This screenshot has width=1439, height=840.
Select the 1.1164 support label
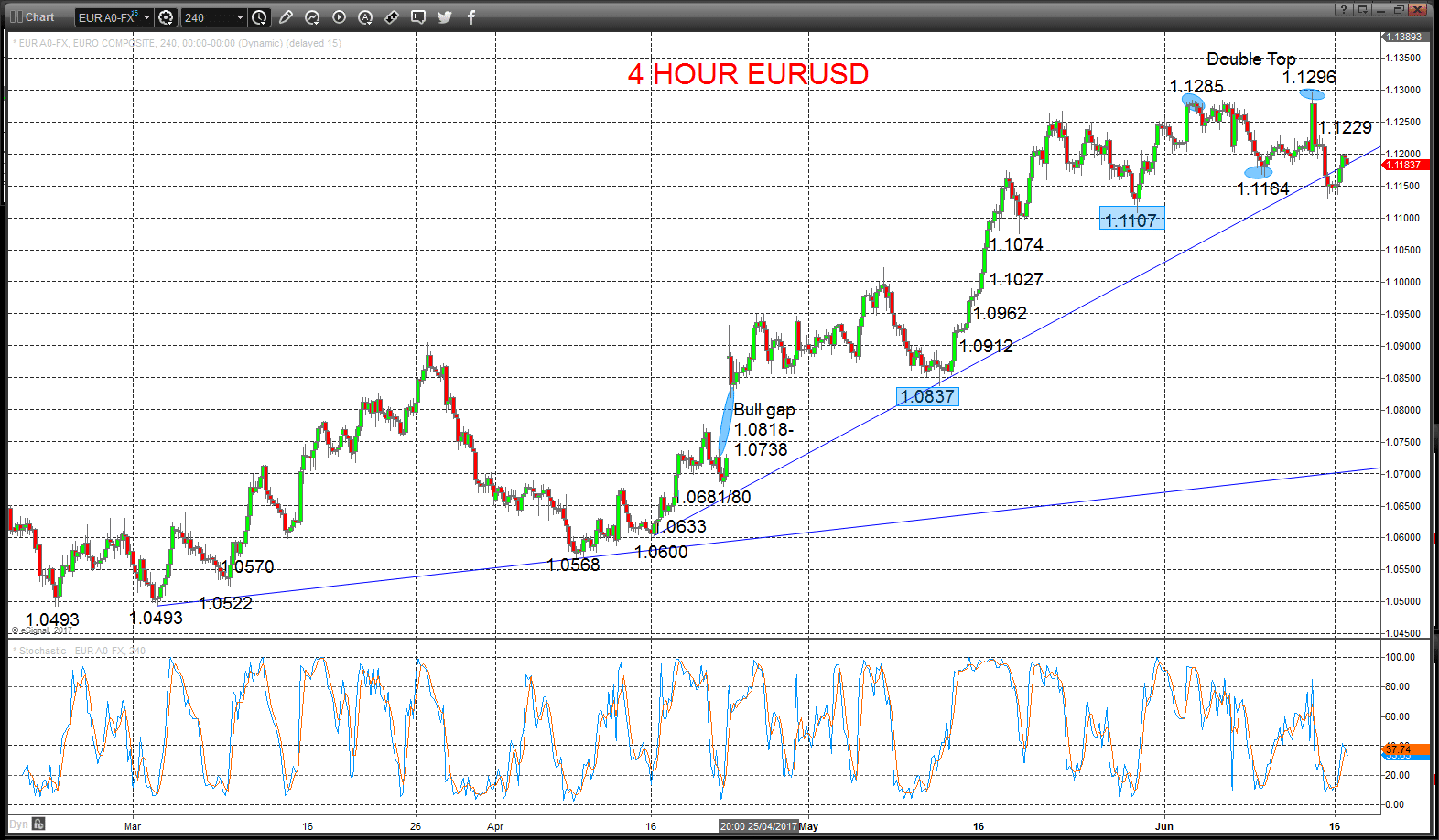pos(1262,188)
